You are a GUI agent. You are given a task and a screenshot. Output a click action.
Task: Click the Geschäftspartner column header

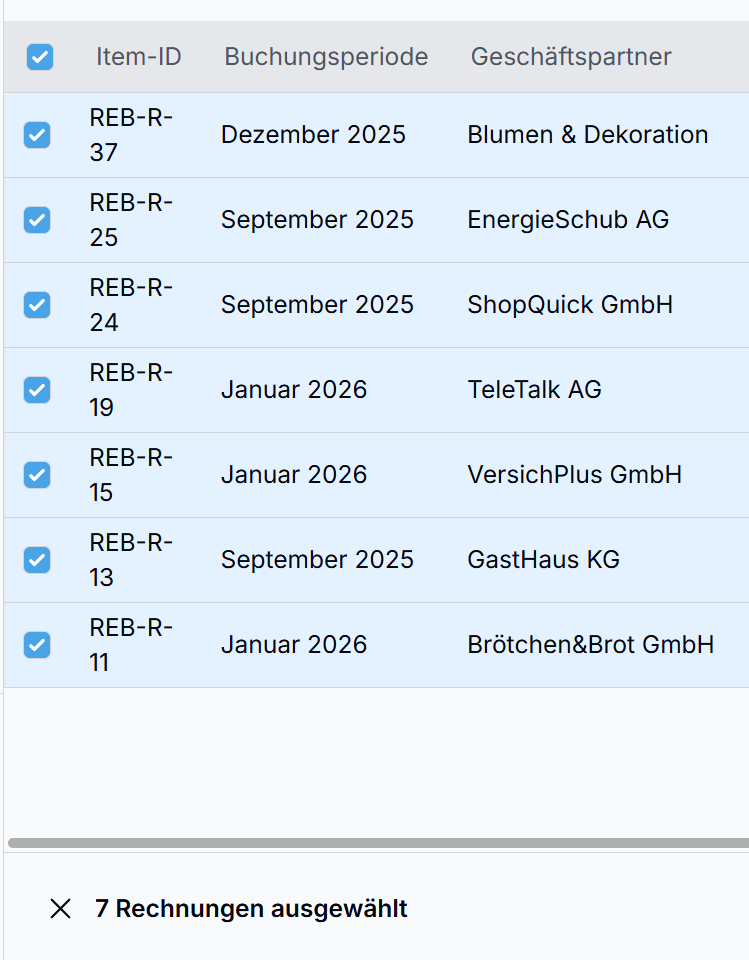click(571, 57)
